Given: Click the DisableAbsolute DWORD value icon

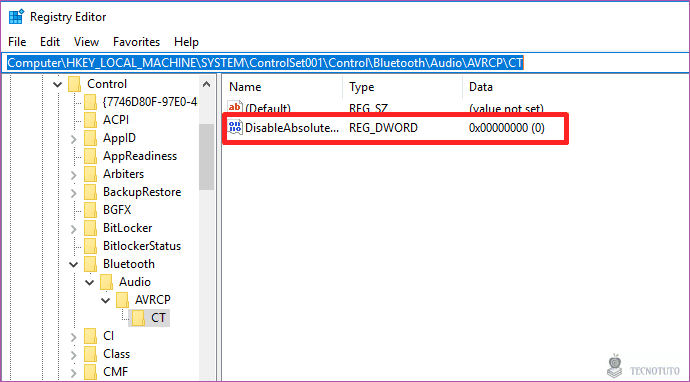Looking at the screenshot, I should click(x=235, y=128).
